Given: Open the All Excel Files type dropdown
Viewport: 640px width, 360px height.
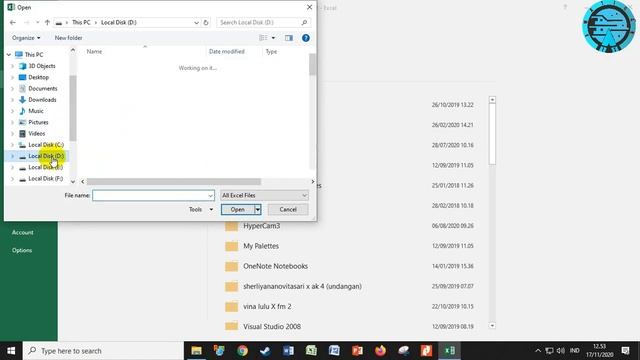Looking at the screenshot, I should click(264, 196).
